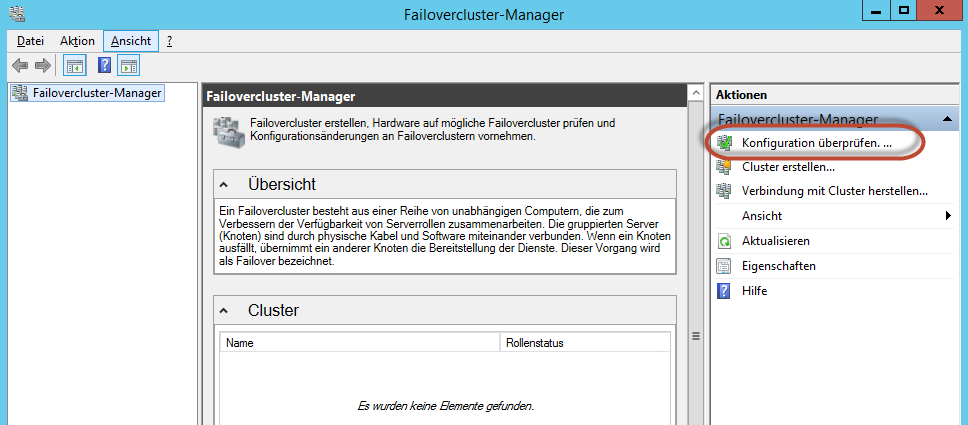Click the Hilfe icon in Aktionen

724,291
